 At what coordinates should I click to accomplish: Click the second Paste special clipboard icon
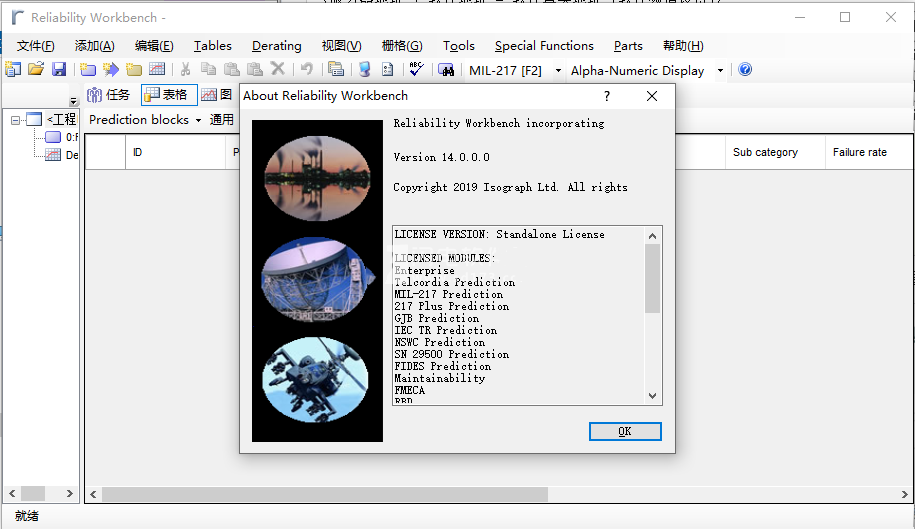pyautogui.click(x=254, y=69)
